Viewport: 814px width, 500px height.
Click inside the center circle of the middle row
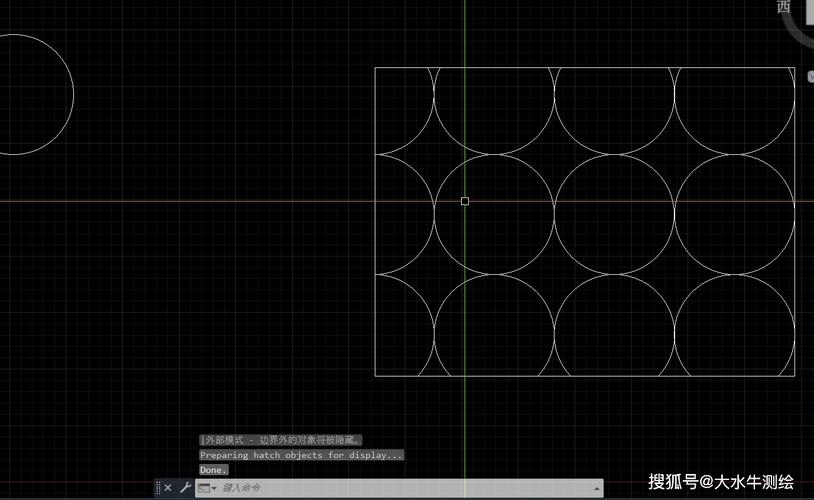point(612,215)
